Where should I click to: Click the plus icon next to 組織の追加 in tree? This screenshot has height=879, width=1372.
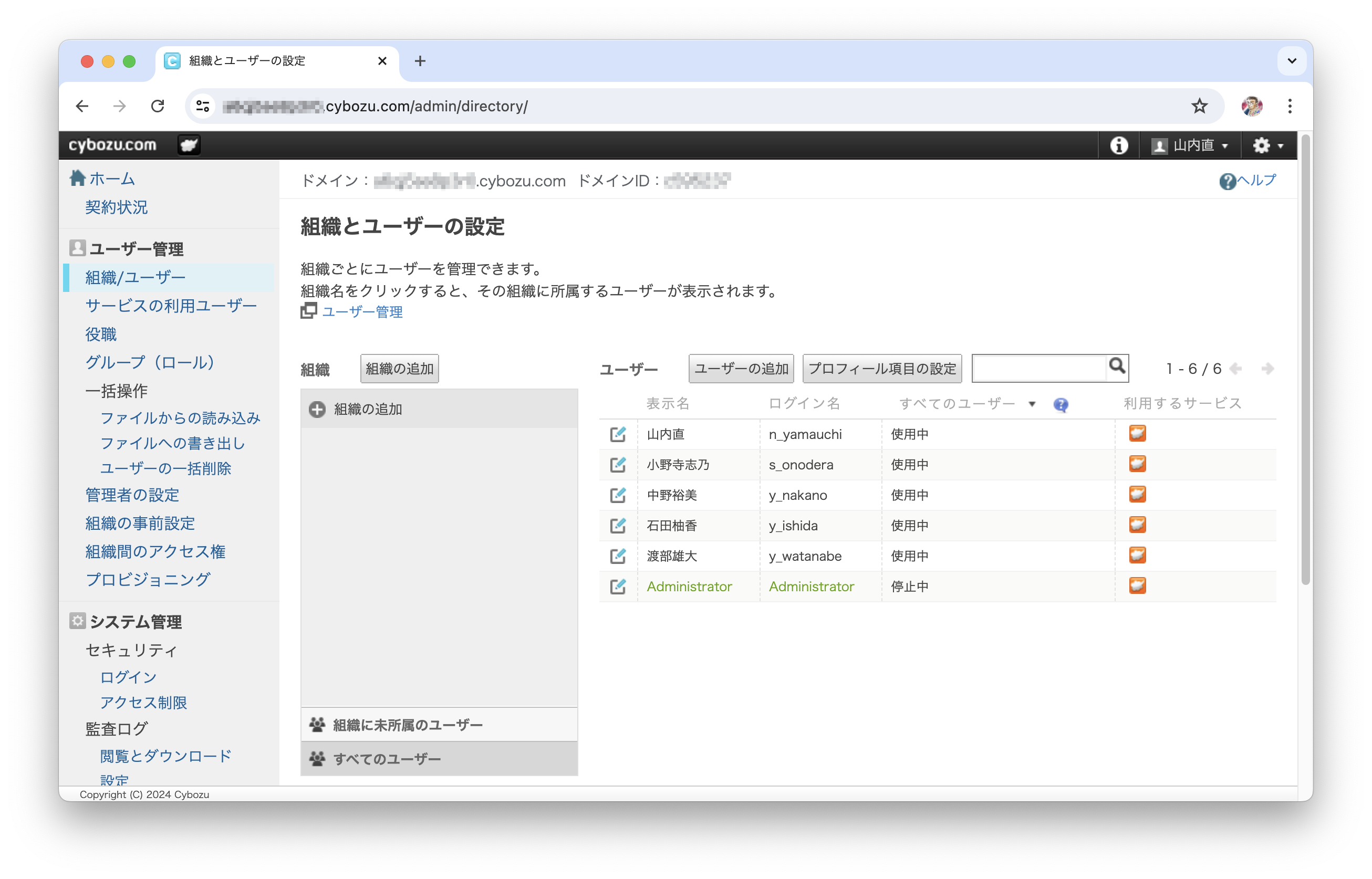click(x=317, y=409)
